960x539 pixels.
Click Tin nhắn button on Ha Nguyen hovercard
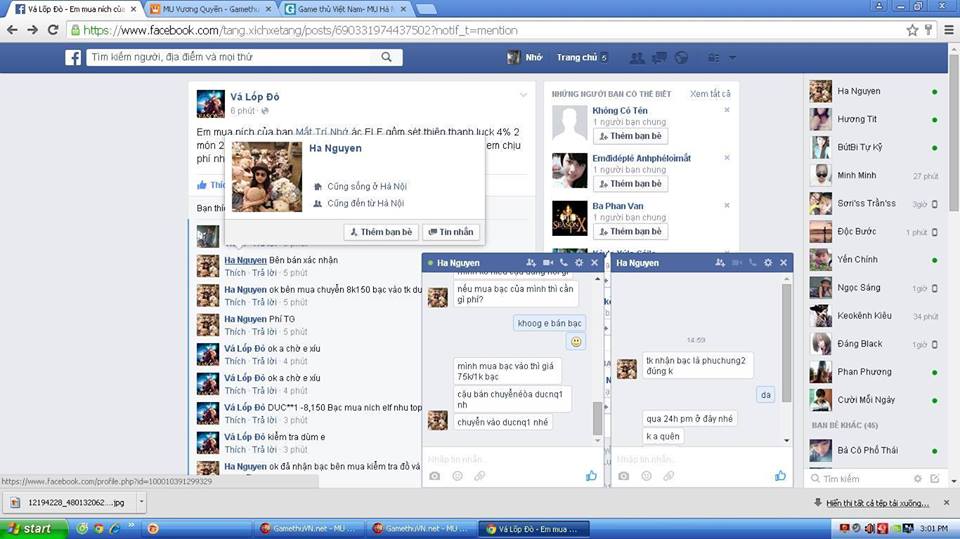(451, 232)
